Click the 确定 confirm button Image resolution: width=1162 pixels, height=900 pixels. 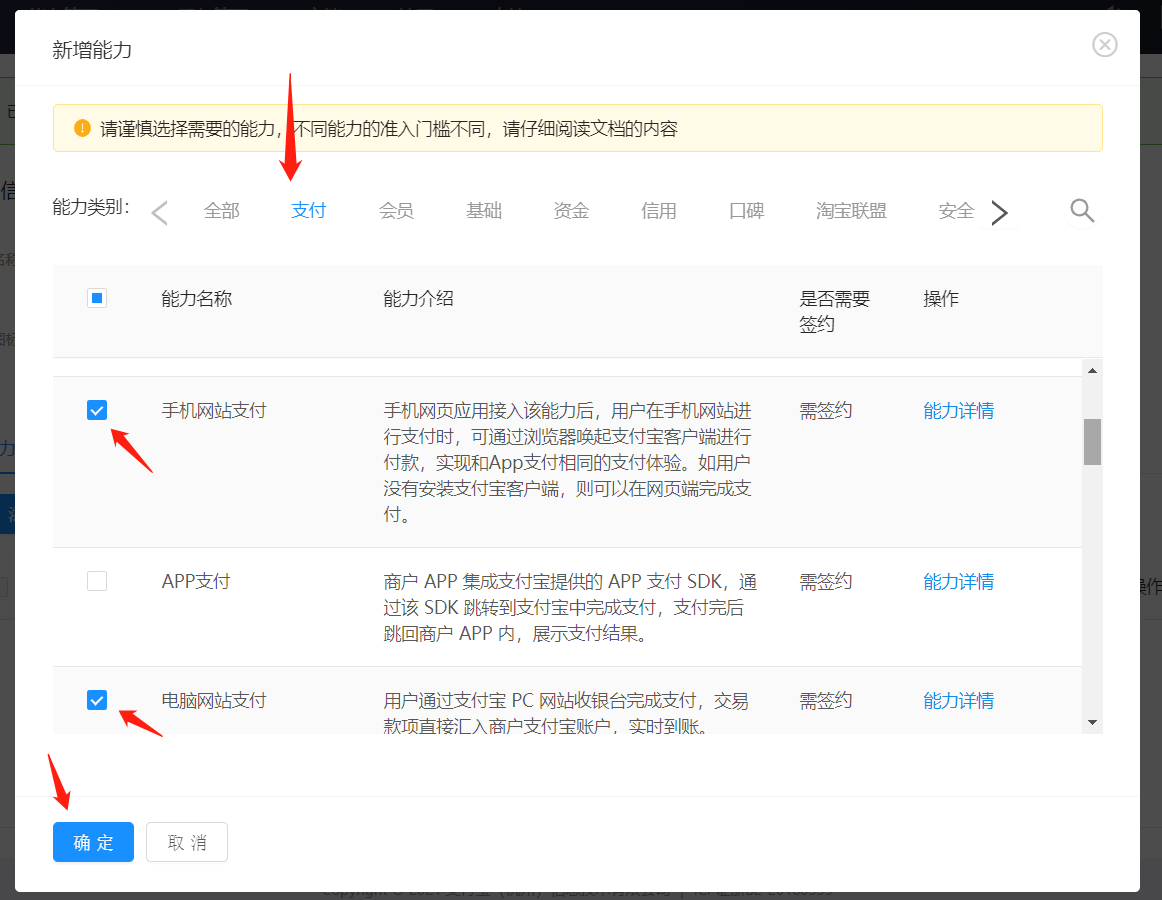coord(93,842)
